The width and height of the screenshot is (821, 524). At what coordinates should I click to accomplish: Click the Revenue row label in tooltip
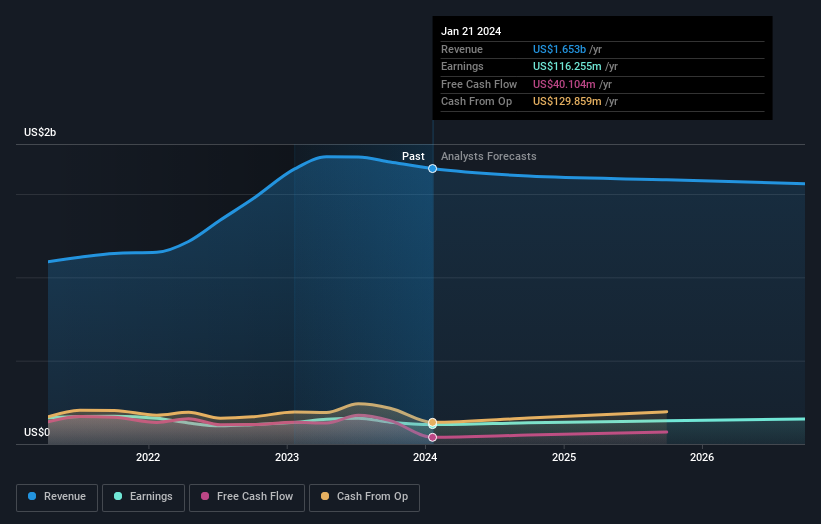pos(462,49)
